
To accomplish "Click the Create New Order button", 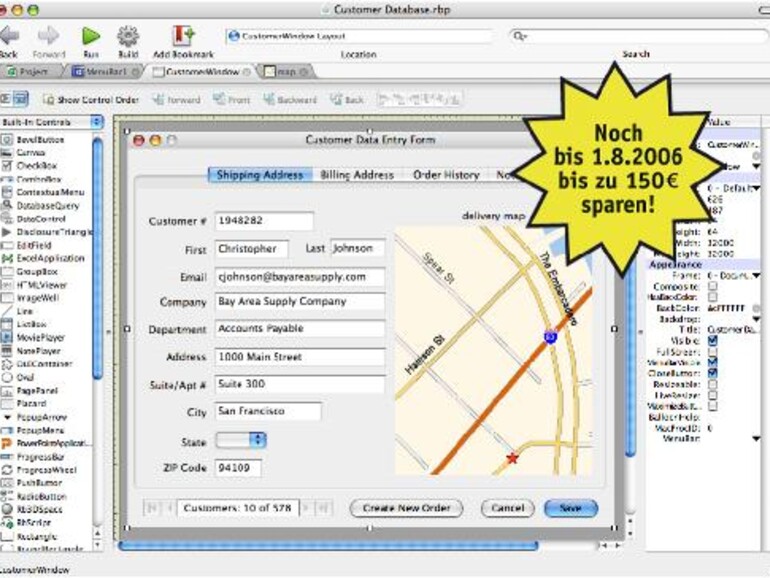I will point(406,508).
